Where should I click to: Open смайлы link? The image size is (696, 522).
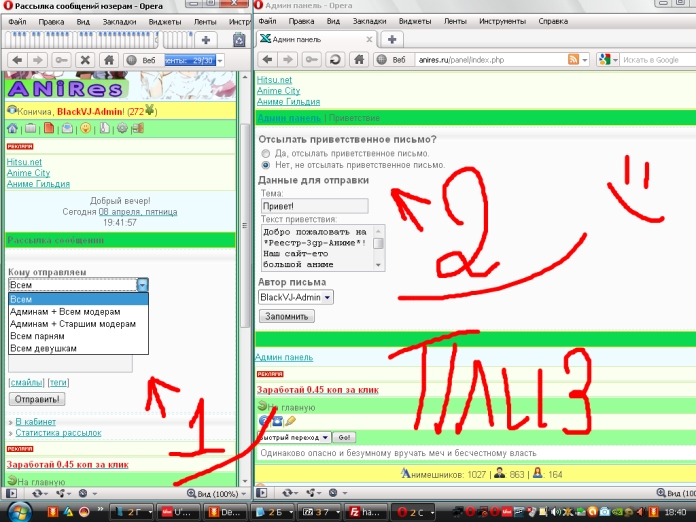[x=27, y=382]
